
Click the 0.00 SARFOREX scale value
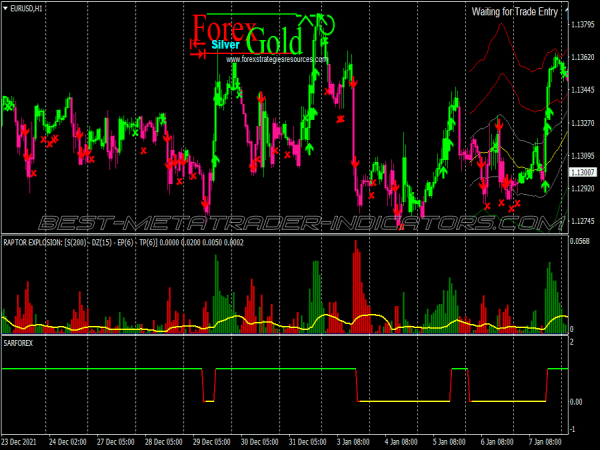click(x=577, y=402)
